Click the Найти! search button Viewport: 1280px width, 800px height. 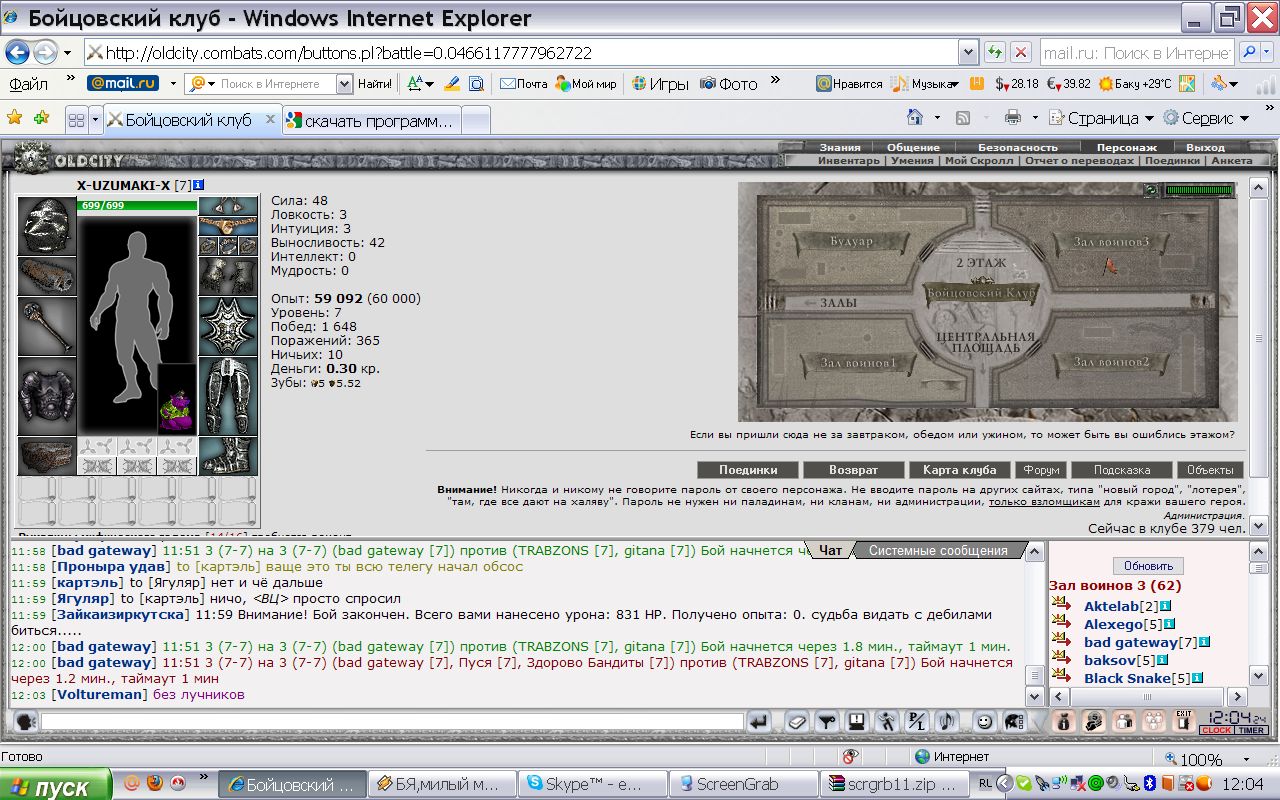click(x=374, y=84)
